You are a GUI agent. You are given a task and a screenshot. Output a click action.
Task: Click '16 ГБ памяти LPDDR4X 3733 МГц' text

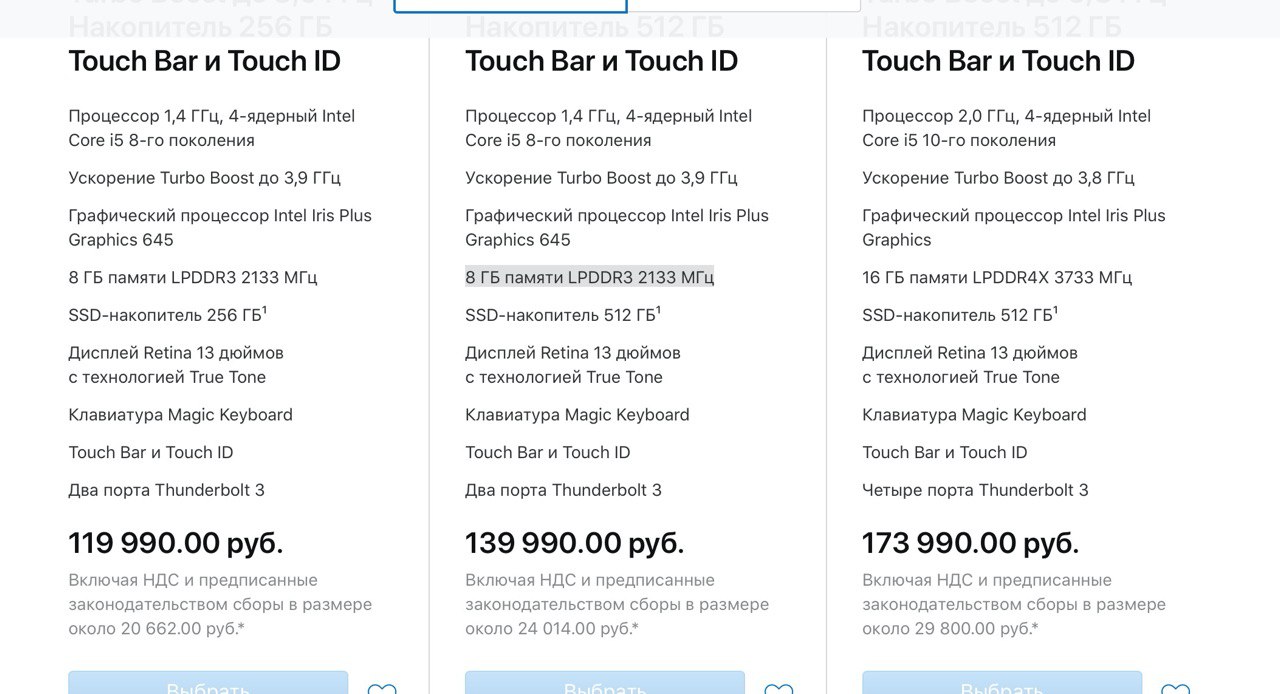click(997, 277)
